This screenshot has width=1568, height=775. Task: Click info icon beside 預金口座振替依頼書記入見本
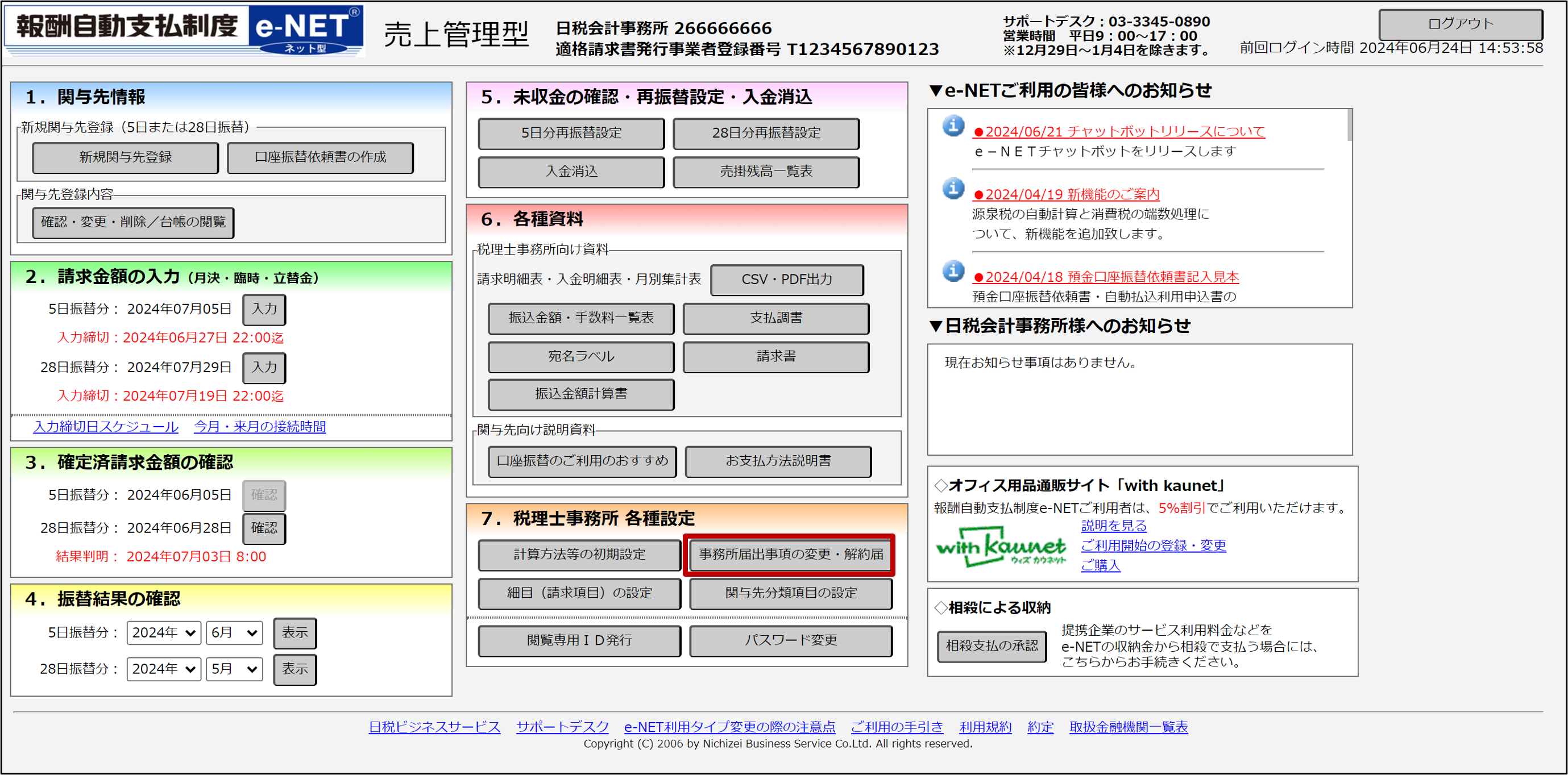point(953,272)
